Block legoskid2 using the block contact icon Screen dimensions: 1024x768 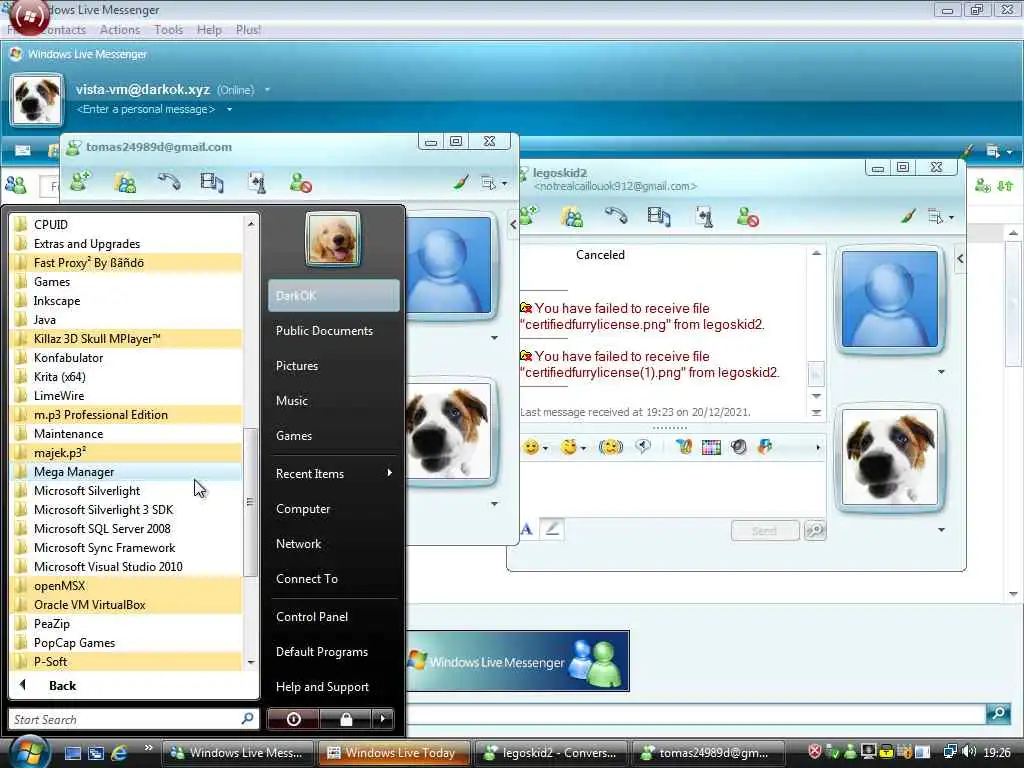[747, 216]
